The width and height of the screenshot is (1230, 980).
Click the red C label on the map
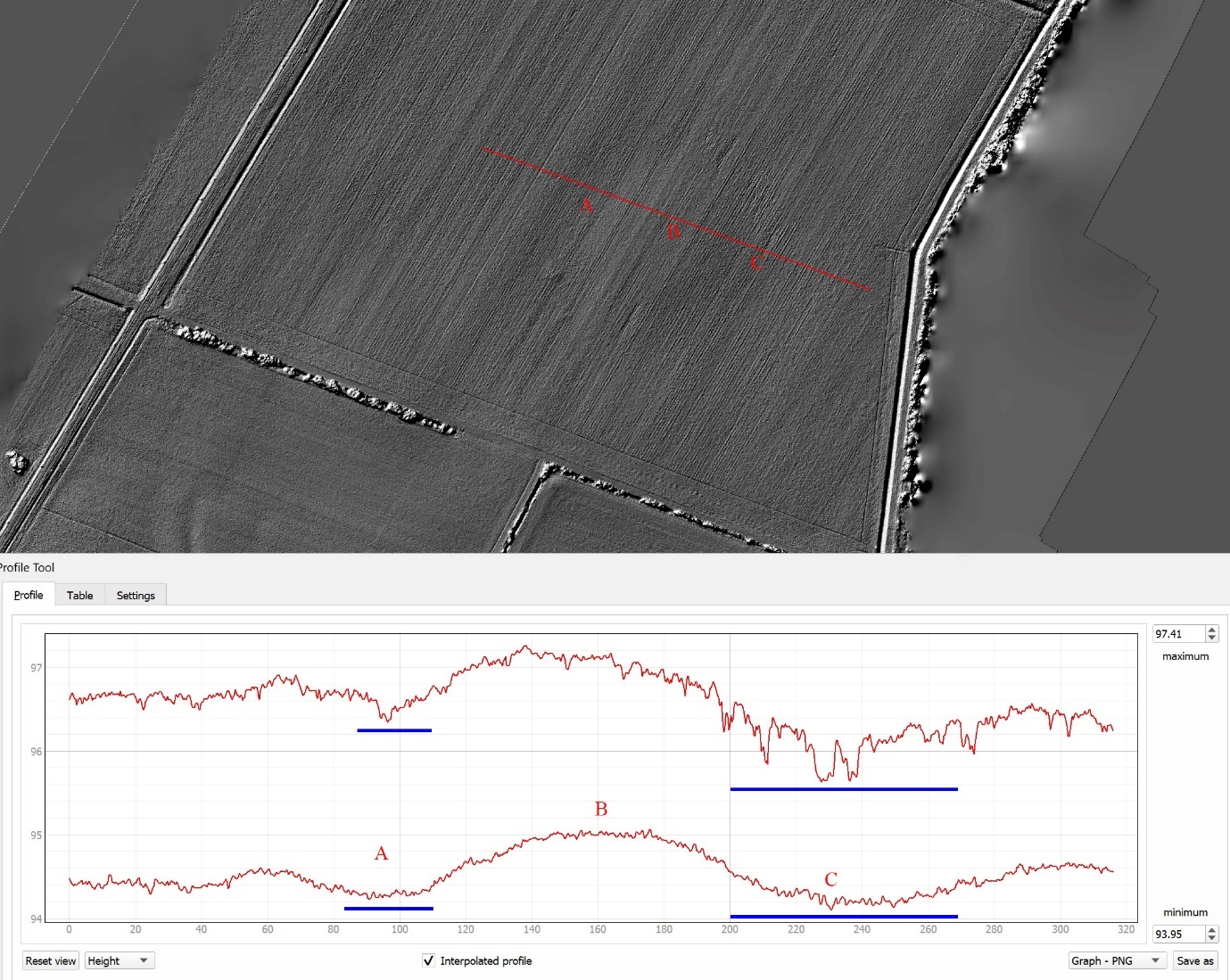point(756,263)
